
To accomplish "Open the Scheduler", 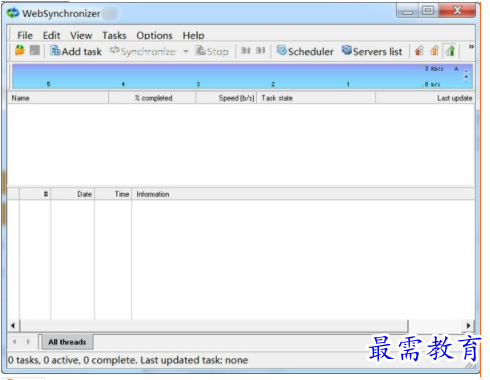I will coord(305,51).
